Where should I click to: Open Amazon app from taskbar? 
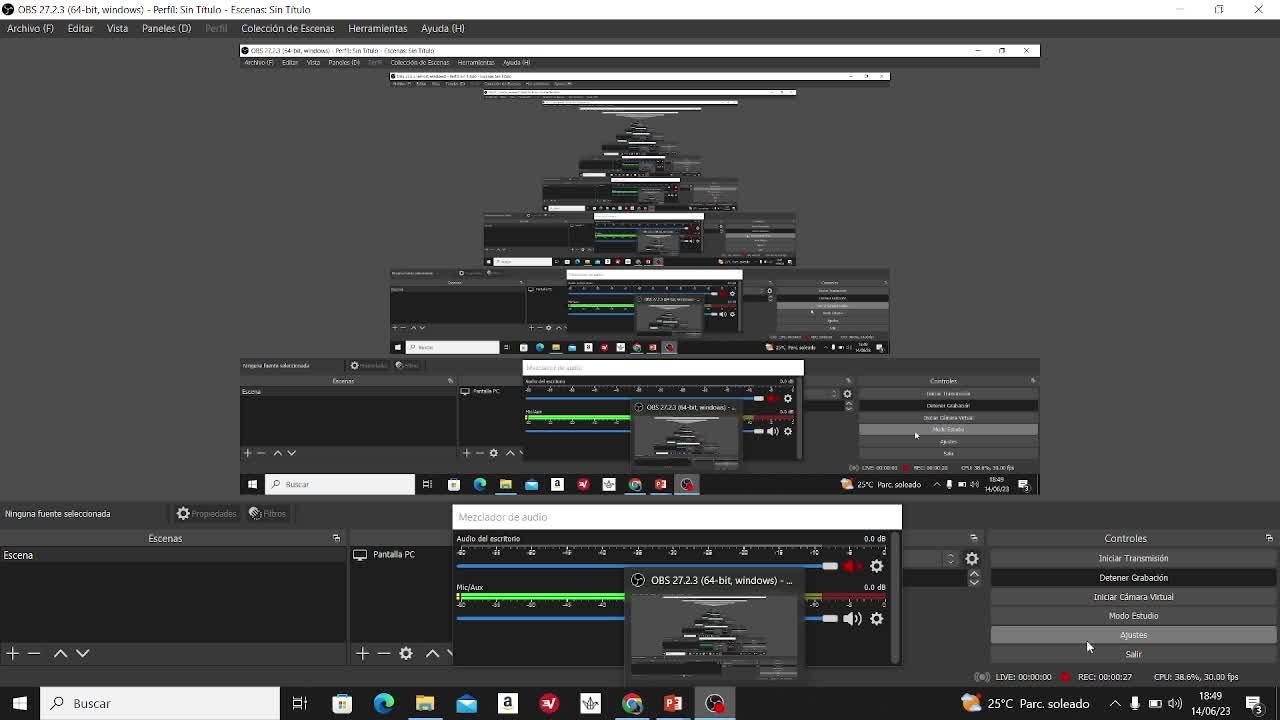coord(507,703)
